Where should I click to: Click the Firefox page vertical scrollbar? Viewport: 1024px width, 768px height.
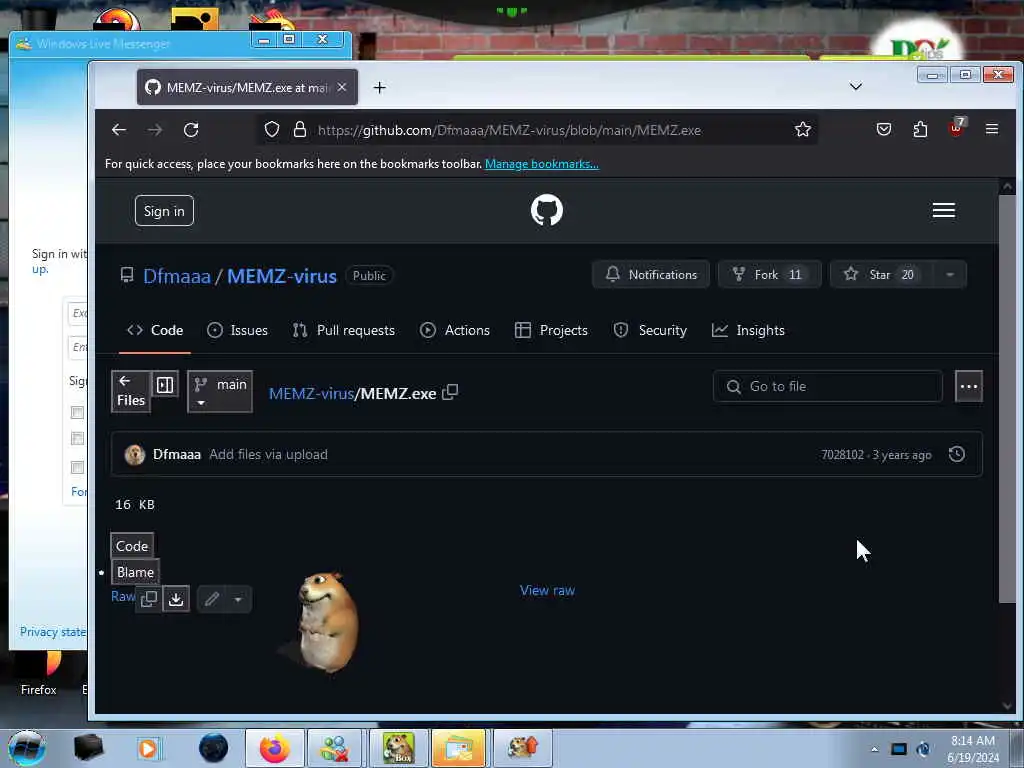pyautogui.click(x=1006, y=398)
